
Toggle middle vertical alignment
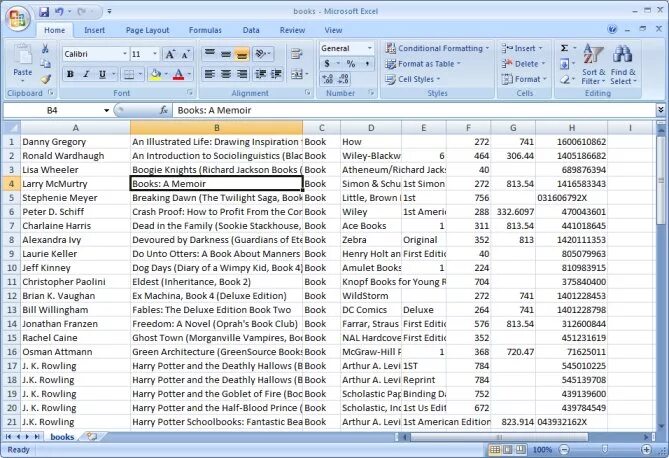[226, 54]
